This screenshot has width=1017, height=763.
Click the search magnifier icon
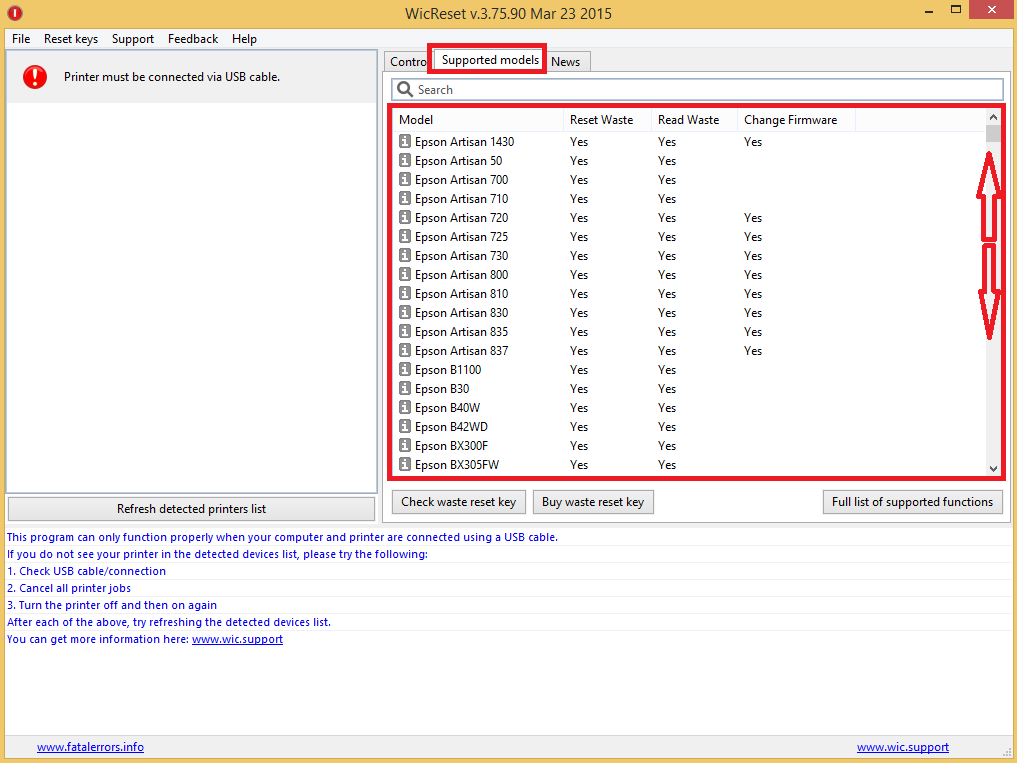(x=405, y=89)
